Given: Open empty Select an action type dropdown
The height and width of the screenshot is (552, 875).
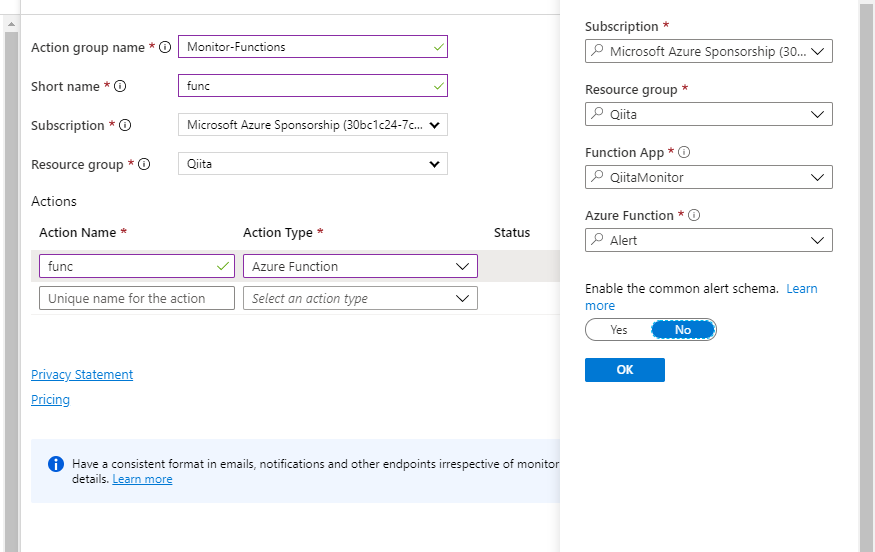Looking at the screenshot, I should tap(360, 298).
